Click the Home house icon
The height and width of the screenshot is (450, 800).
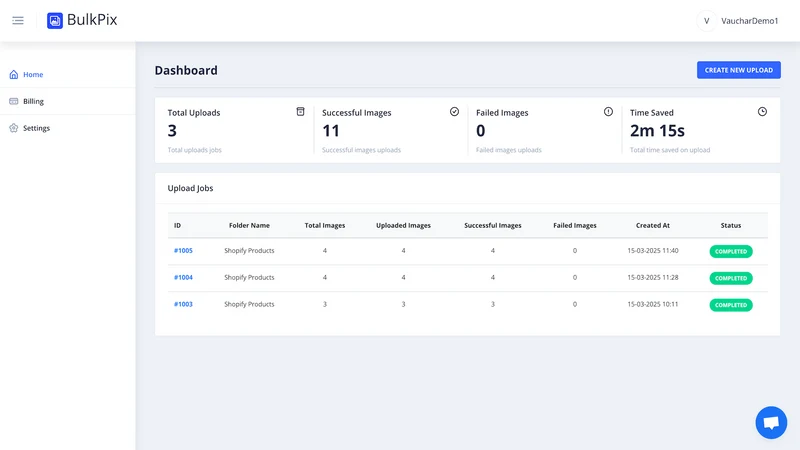(14, 74)
